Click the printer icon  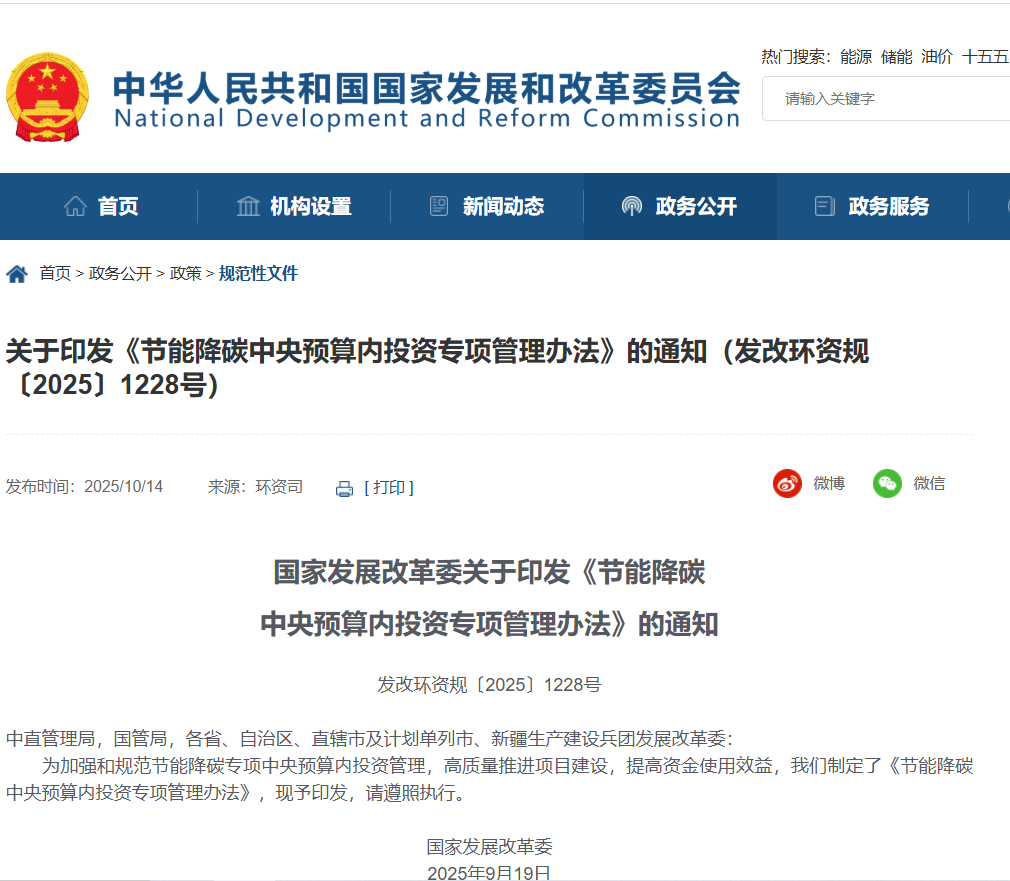[344, 488]
